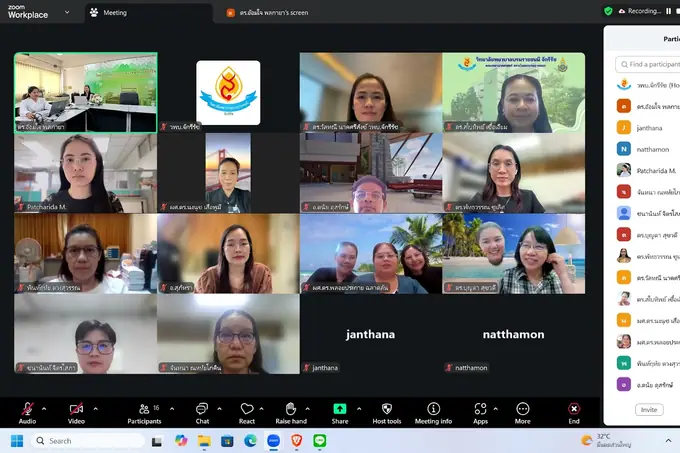Viewport: 680px width, 453px height.
Task: Click the active speaker tile with green border
Action: (x=85, y=92)
